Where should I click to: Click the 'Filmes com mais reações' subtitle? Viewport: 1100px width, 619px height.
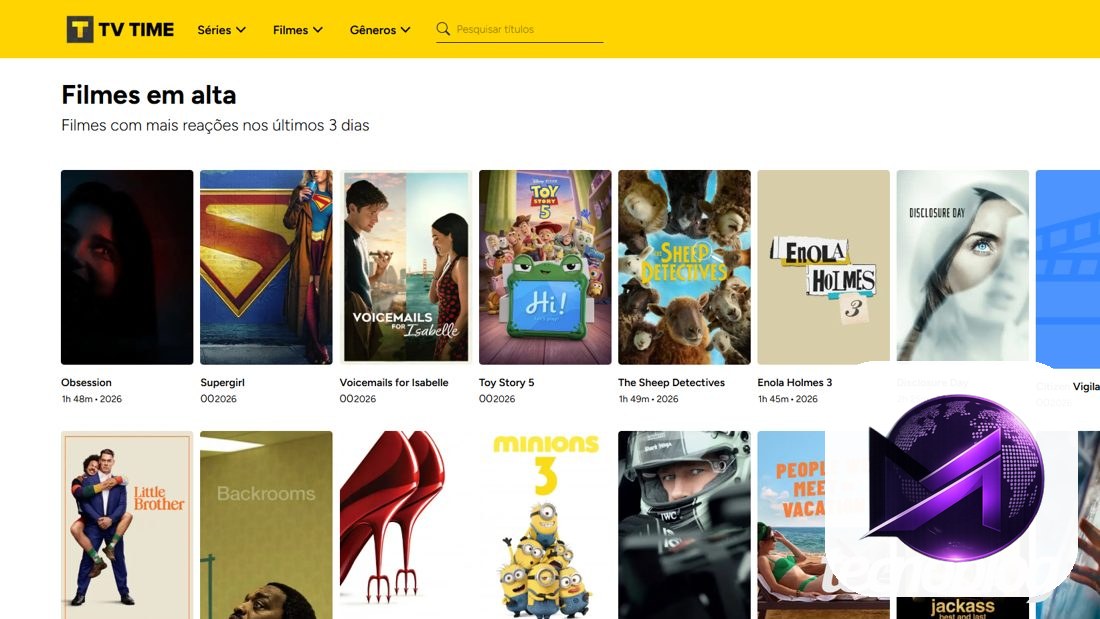point(215,126)
